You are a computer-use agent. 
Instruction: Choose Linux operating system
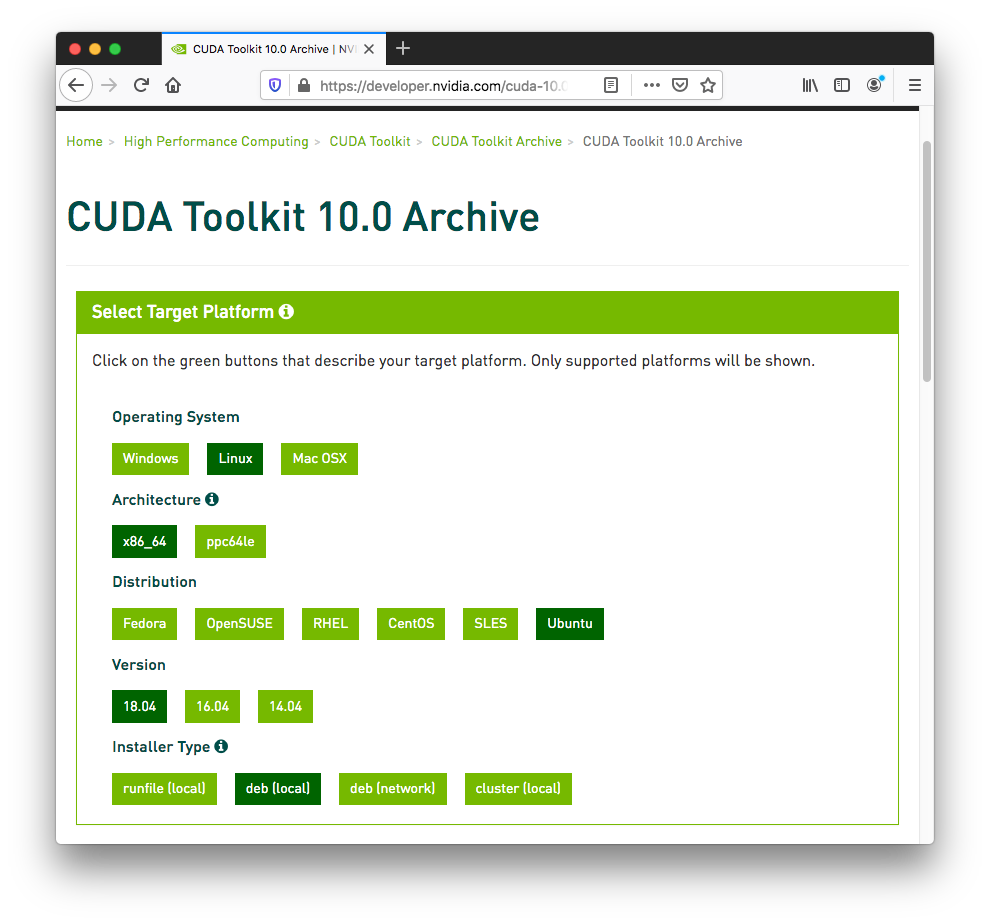pos(235,459)
